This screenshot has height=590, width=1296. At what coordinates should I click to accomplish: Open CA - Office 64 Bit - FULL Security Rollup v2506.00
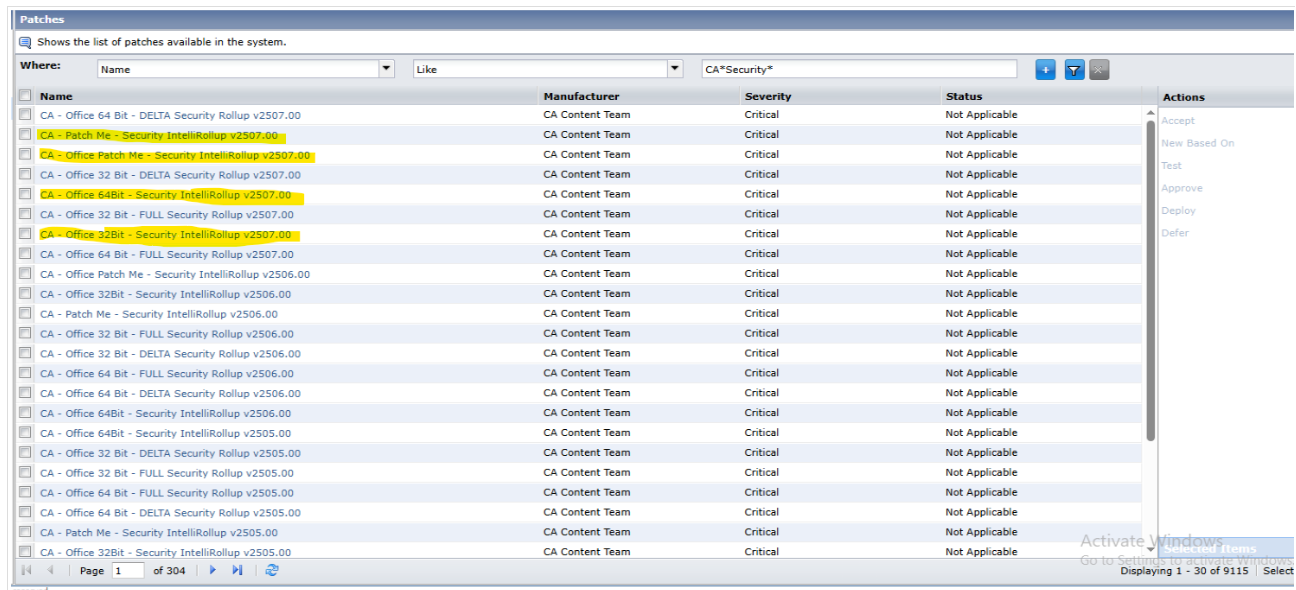(x=167, y=374)
